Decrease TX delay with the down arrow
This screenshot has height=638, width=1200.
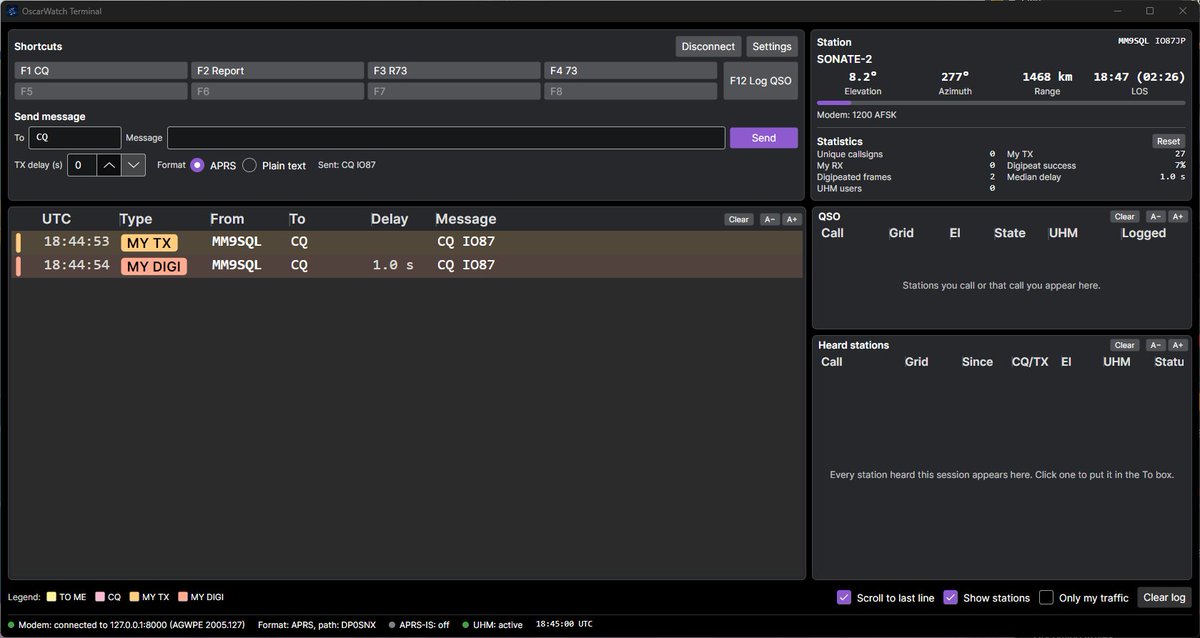click(x=134, y=165)
